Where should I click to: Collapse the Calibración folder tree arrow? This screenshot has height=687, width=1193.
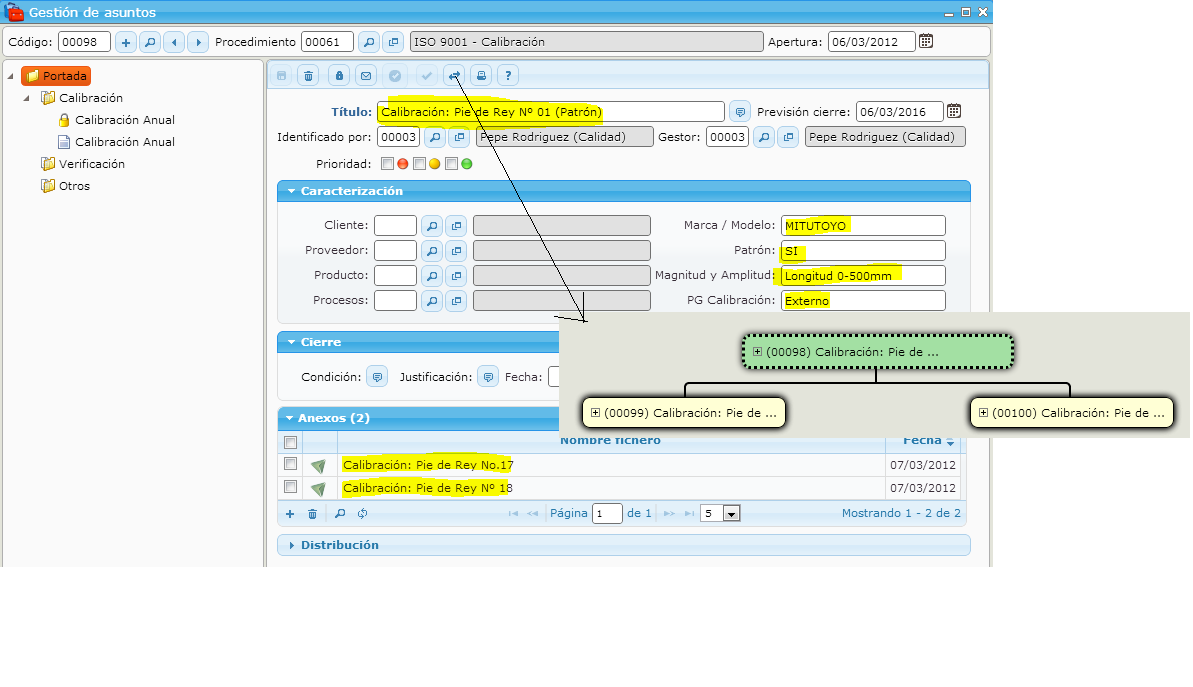click(27, 98)
